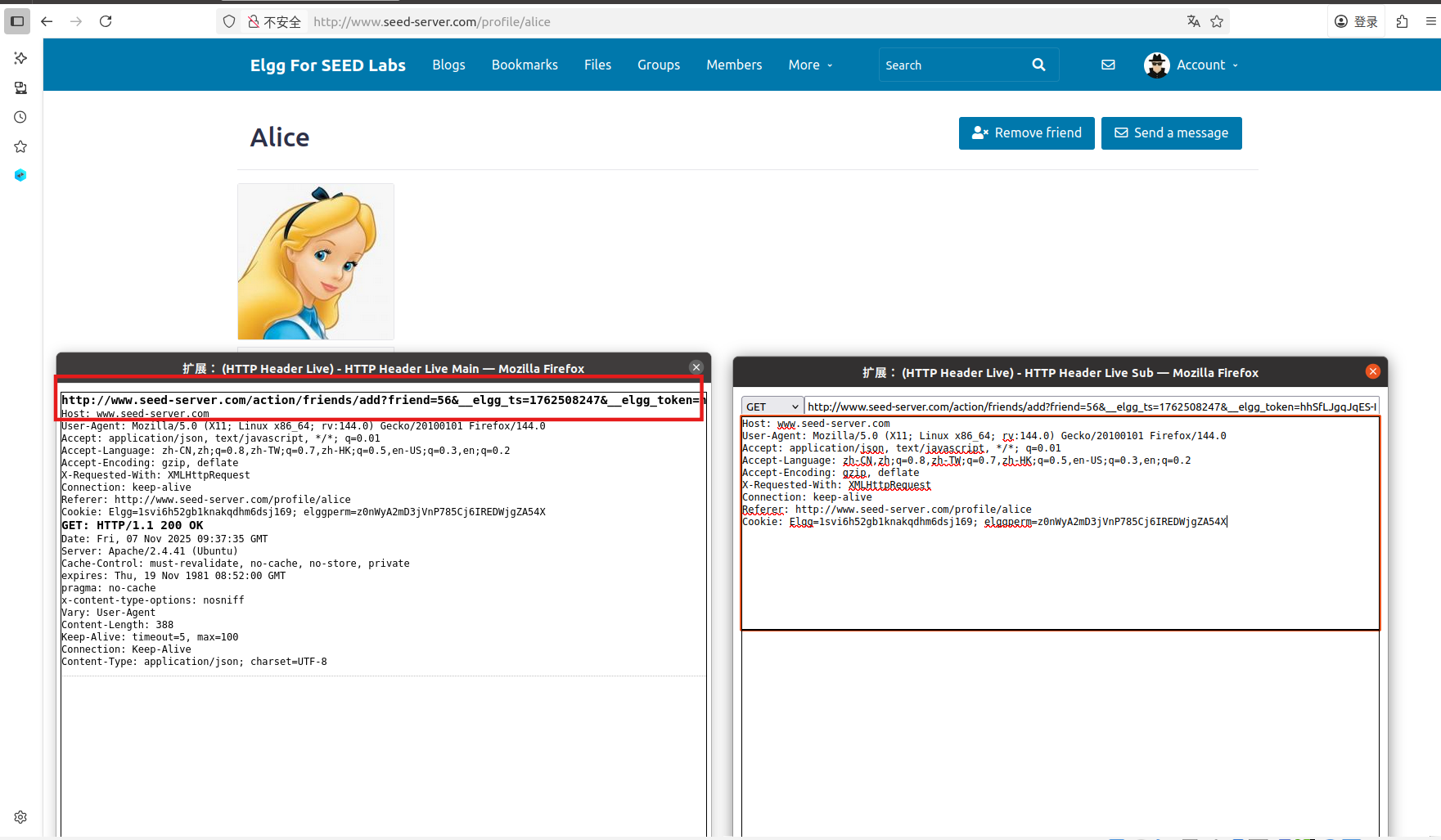Bookmark this page with the star
Screen dimensions: 1441x840
pos(1217,21)
